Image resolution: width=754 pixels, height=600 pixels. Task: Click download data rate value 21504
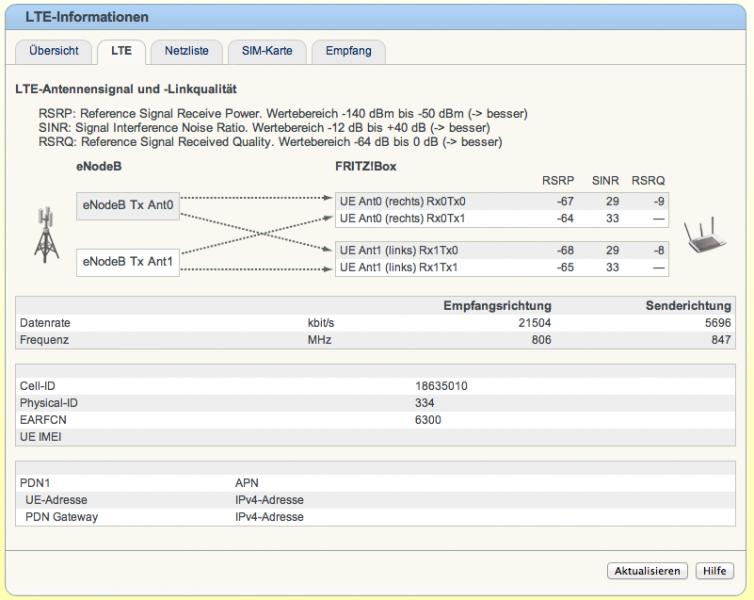(535, 323)
